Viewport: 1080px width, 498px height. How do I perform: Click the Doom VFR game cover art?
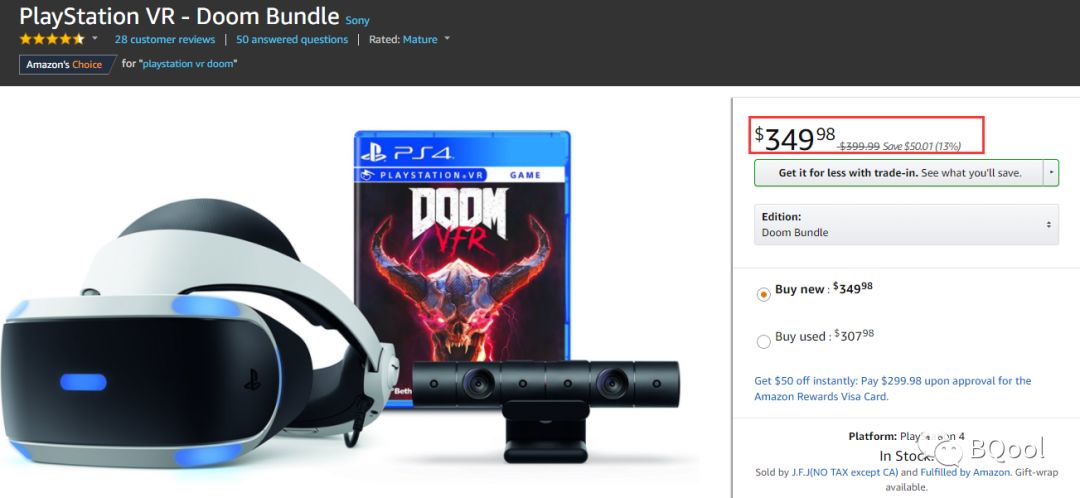[x=462, y=270]
